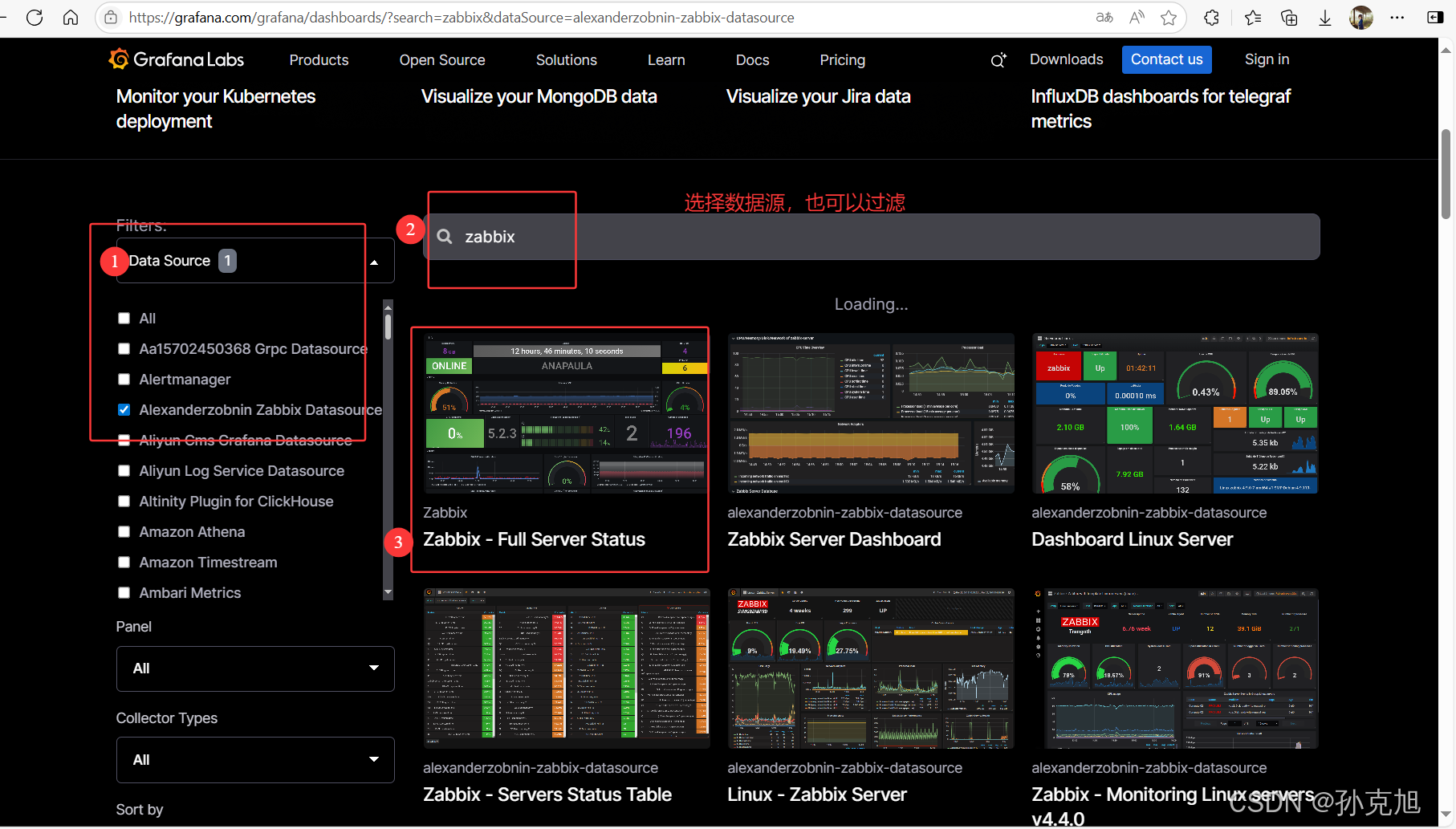
Task: Check Aa15702450368 Grpc Datasource
Action: point(124,349)
